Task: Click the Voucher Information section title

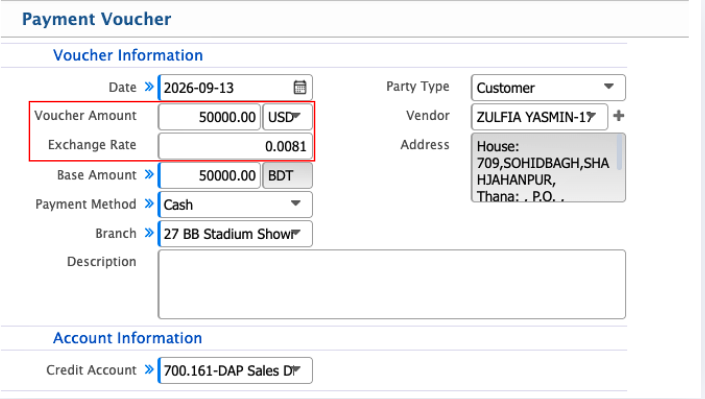Action: pos(128,55)
